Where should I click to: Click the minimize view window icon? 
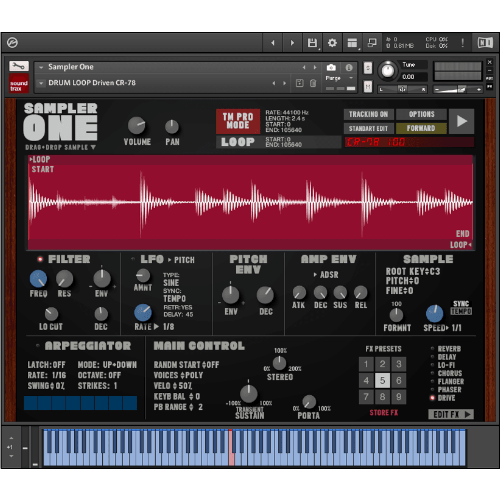(372, 43)
